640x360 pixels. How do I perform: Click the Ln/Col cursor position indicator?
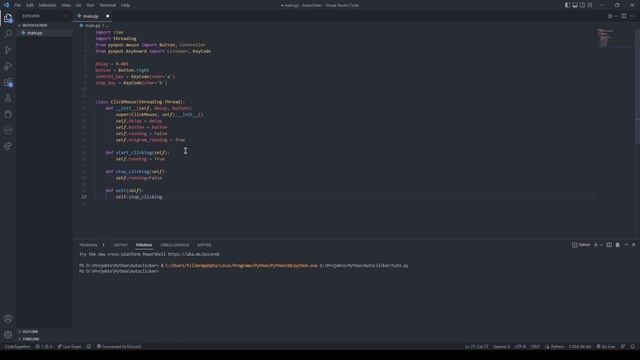click(x=476, y=347)
